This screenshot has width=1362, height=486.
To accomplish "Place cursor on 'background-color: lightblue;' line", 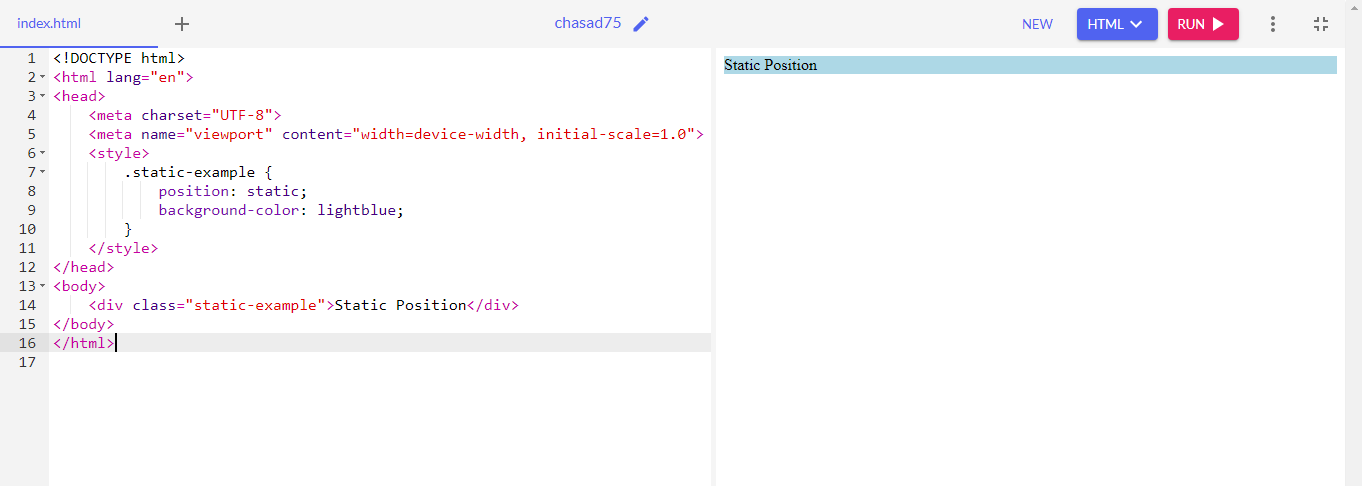I will [281, 210].
